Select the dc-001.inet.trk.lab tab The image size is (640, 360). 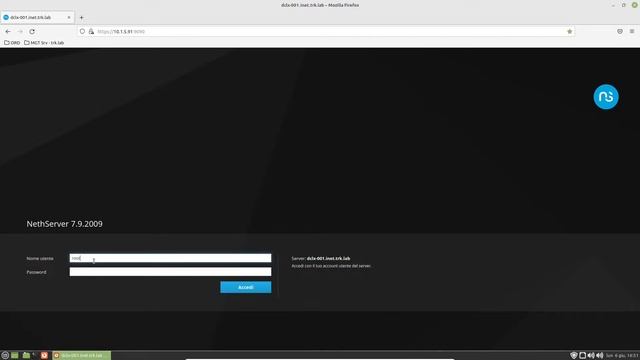tap(37, 18)
